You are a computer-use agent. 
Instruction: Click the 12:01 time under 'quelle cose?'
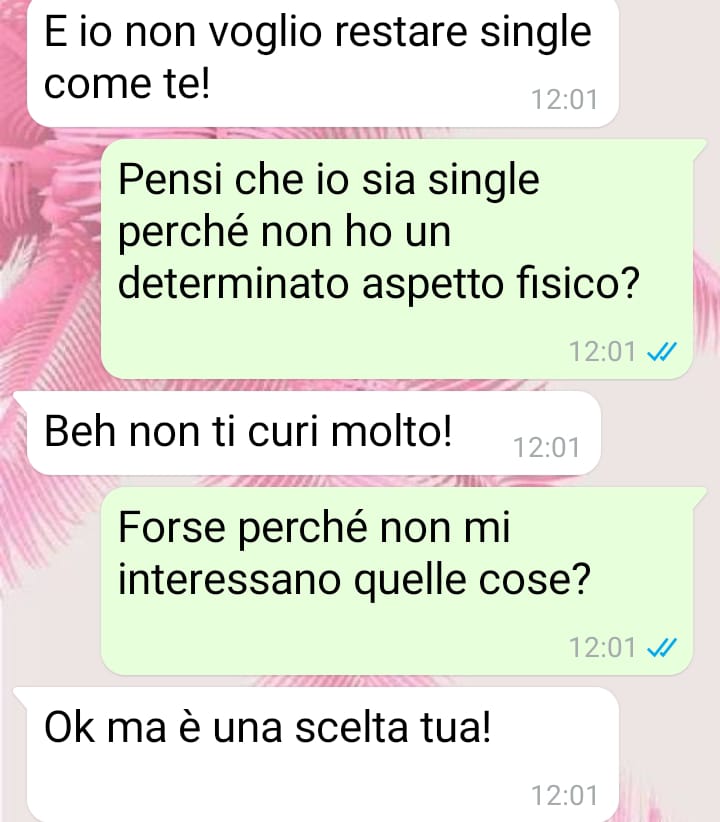pyautogui.click(x=603, y=647)
